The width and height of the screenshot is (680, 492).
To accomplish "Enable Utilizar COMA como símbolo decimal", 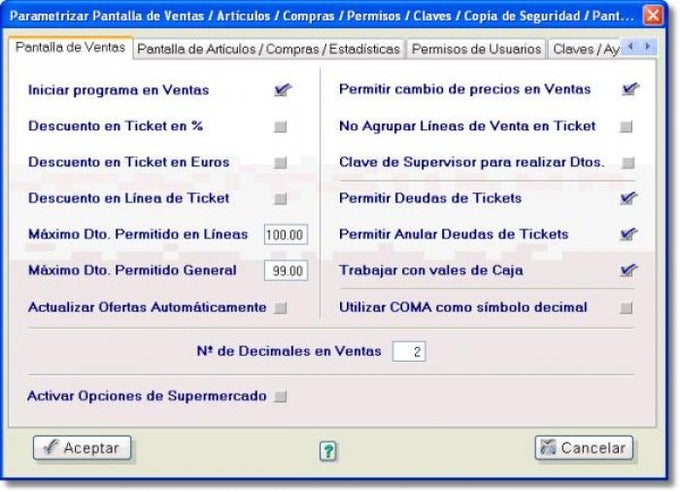I will pos(626,308).
